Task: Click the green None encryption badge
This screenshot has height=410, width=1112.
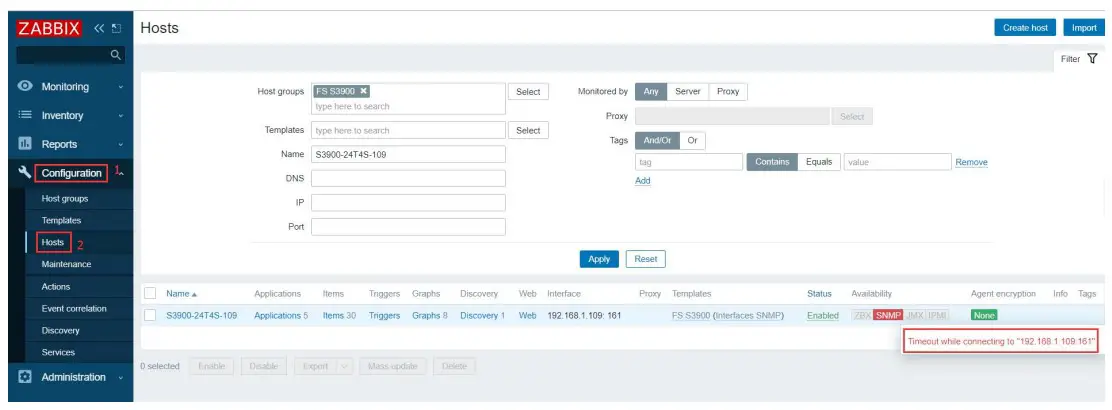Action: tap(984, 316)
